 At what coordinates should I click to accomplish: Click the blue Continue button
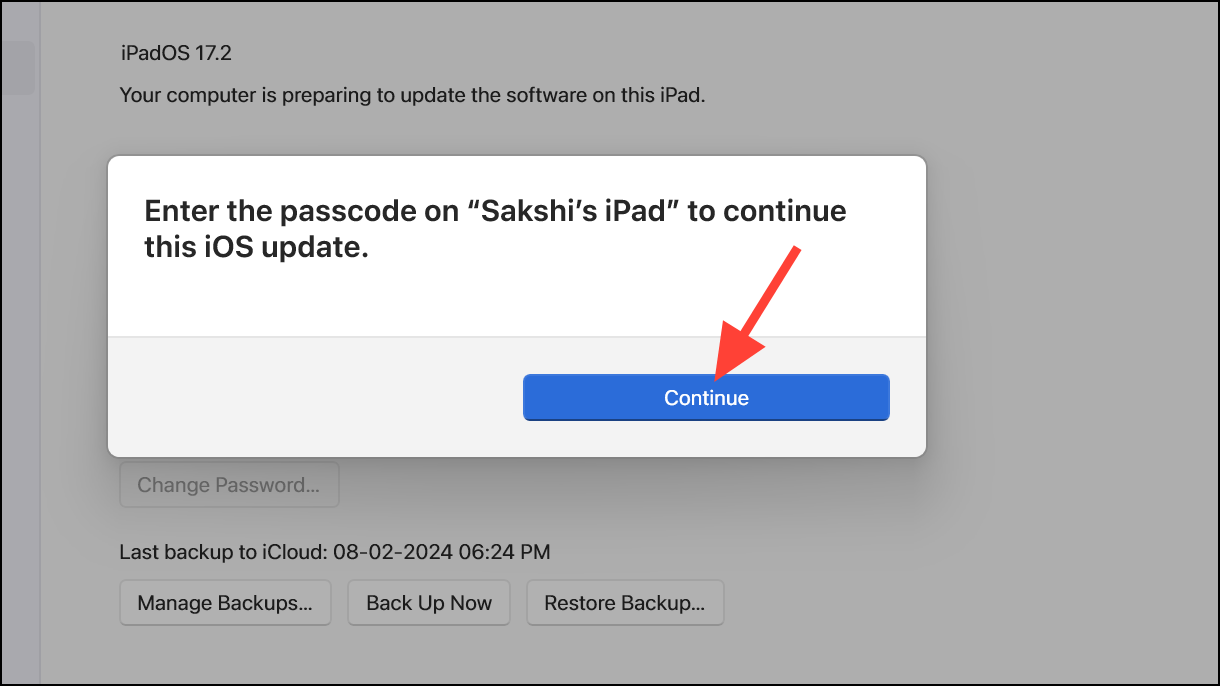[706, 398]
